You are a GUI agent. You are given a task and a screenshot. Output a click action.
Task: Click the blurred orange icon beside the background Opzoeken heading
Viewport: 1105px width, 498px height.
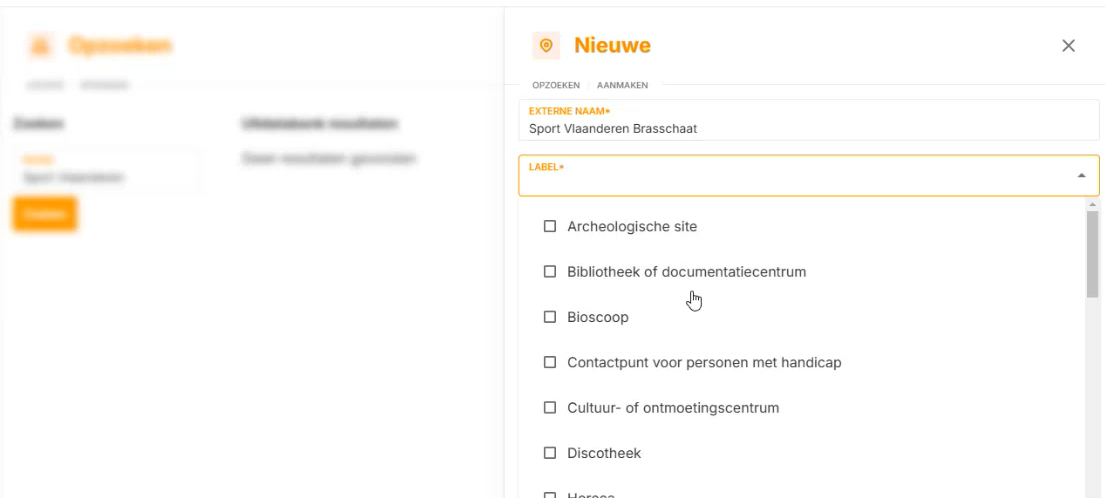pos(40,45)
